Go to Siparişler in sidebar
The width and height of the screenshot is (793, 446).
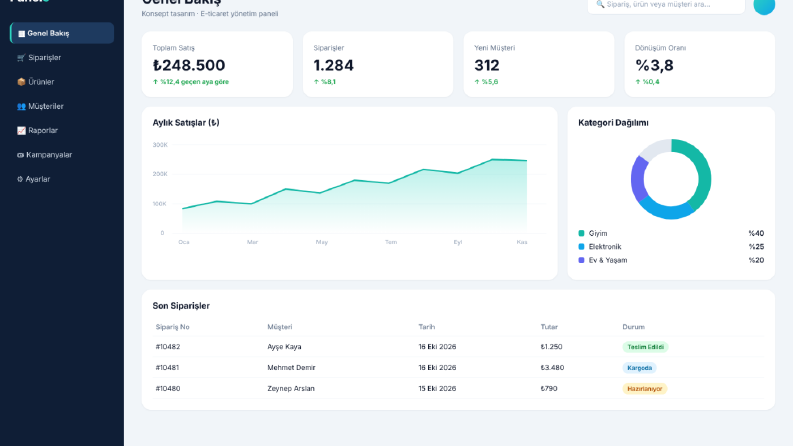coord(62,58)
